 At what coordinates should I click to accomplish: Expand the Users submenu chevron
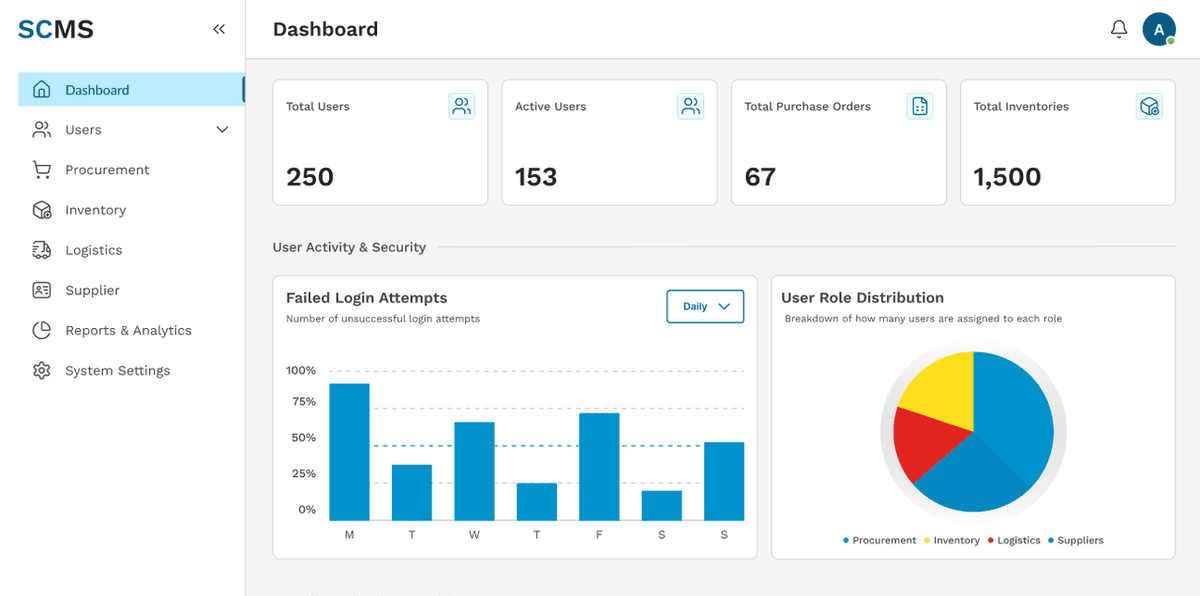point(222,130)
